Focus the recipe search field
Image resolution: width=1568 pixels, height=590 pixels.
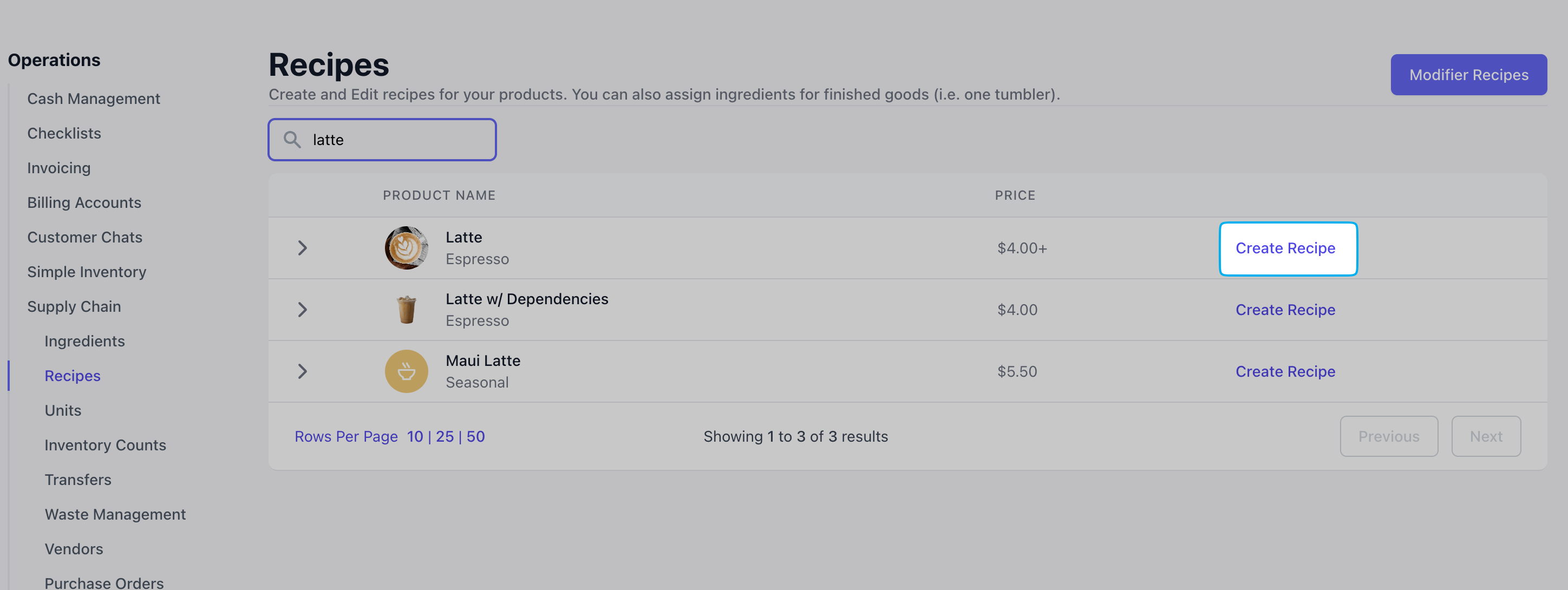(x=382, y=140)
